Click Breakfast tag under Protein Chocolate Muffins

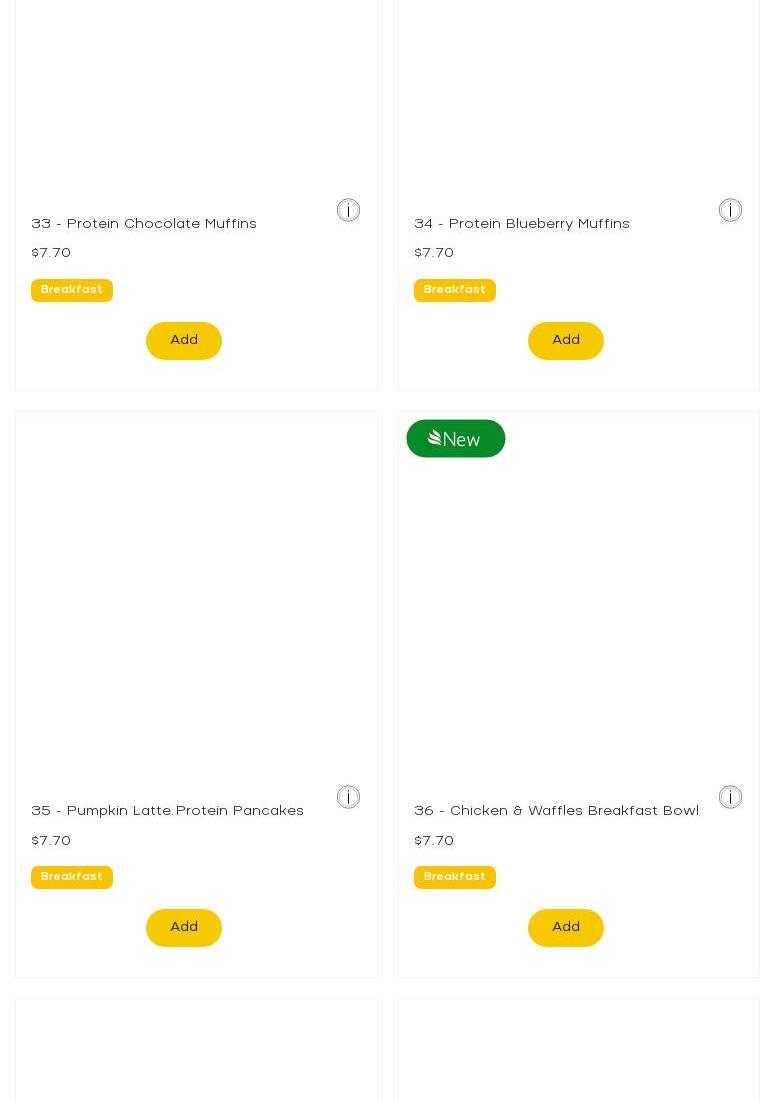click(x=72, y=290)
